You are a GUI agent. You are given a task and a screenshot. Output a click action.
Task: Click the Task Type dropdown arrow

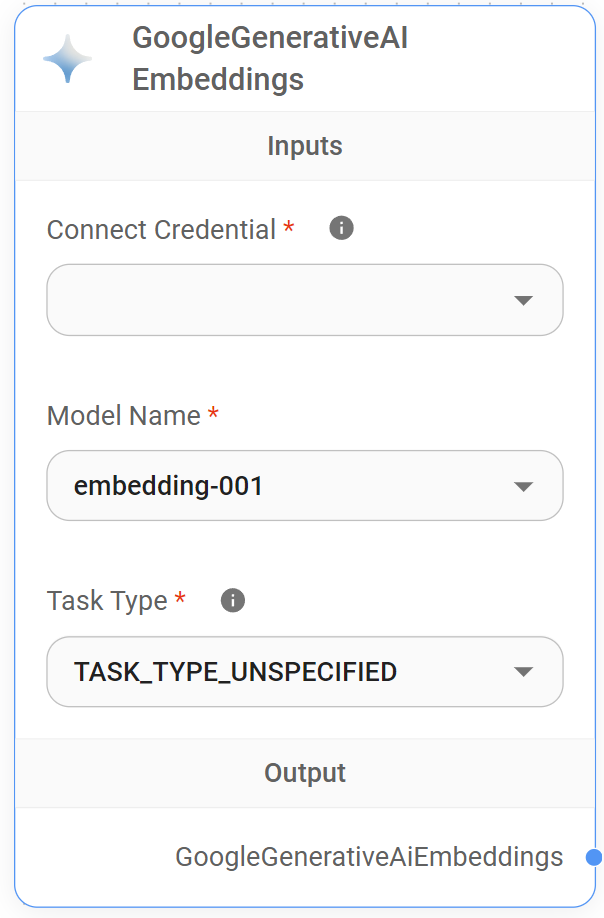coord(523,672)
